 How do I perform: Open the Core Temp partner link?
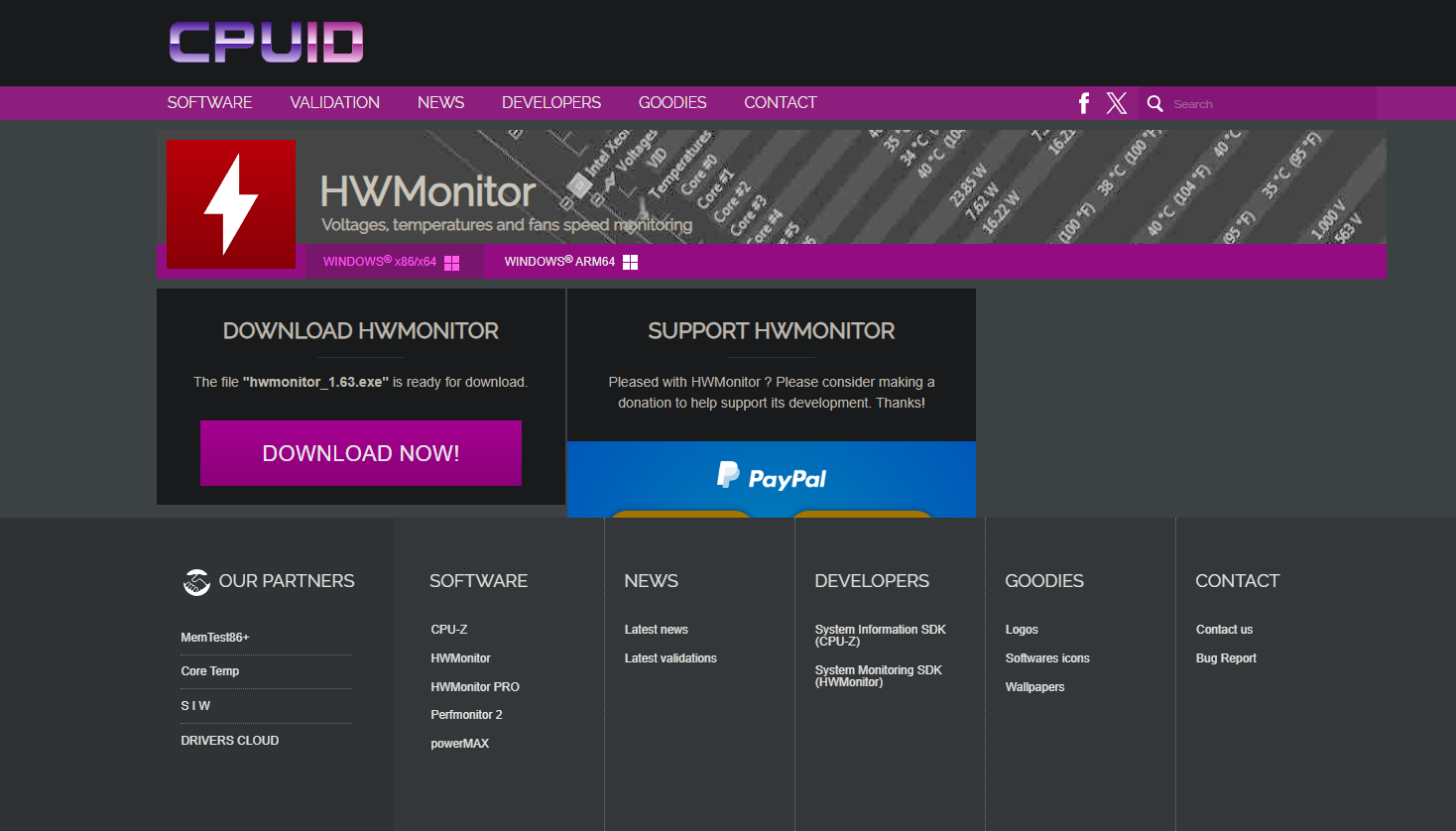[x=210, y=671]
